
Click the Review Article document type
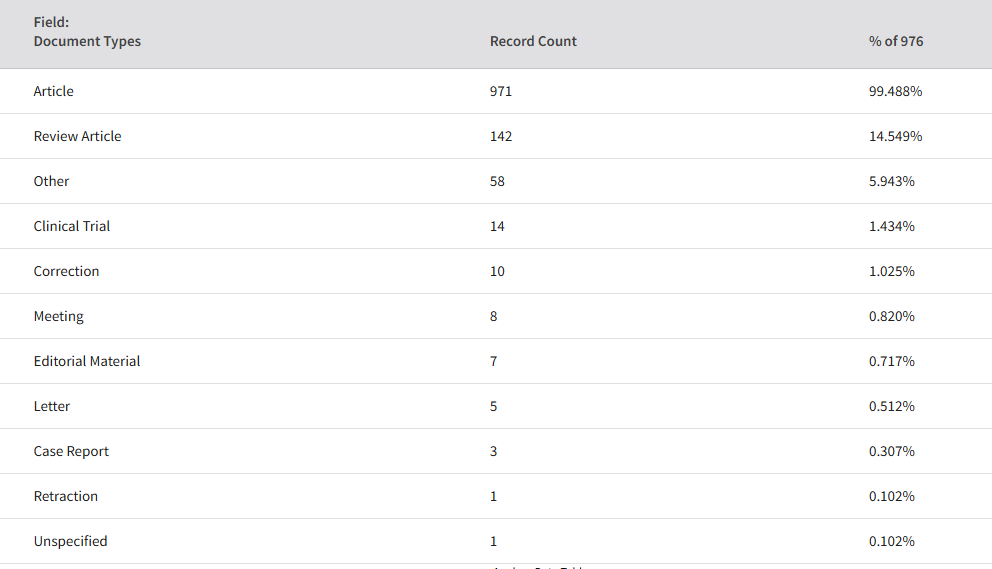(77, 136)
